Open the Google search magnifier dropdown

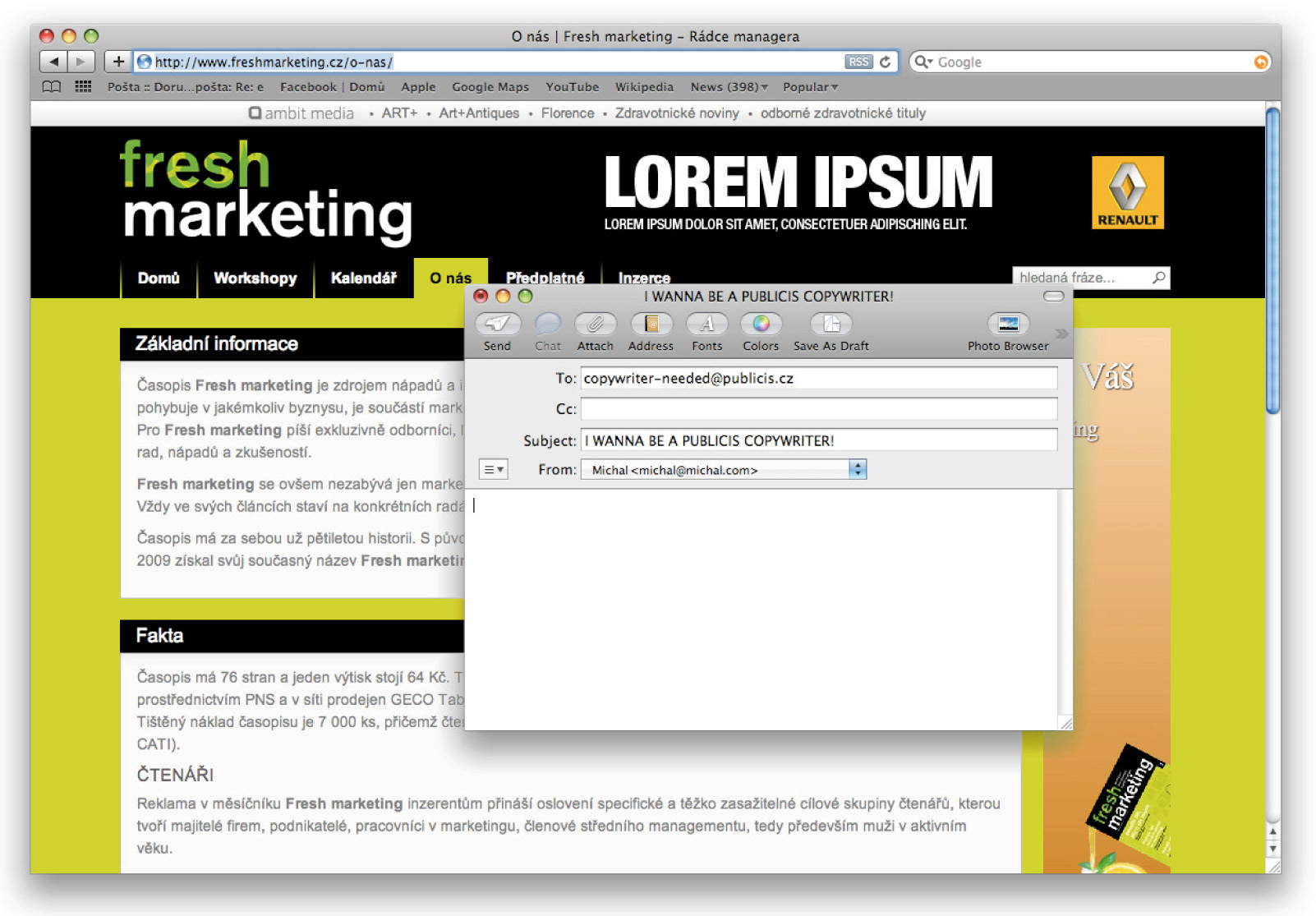923,62
